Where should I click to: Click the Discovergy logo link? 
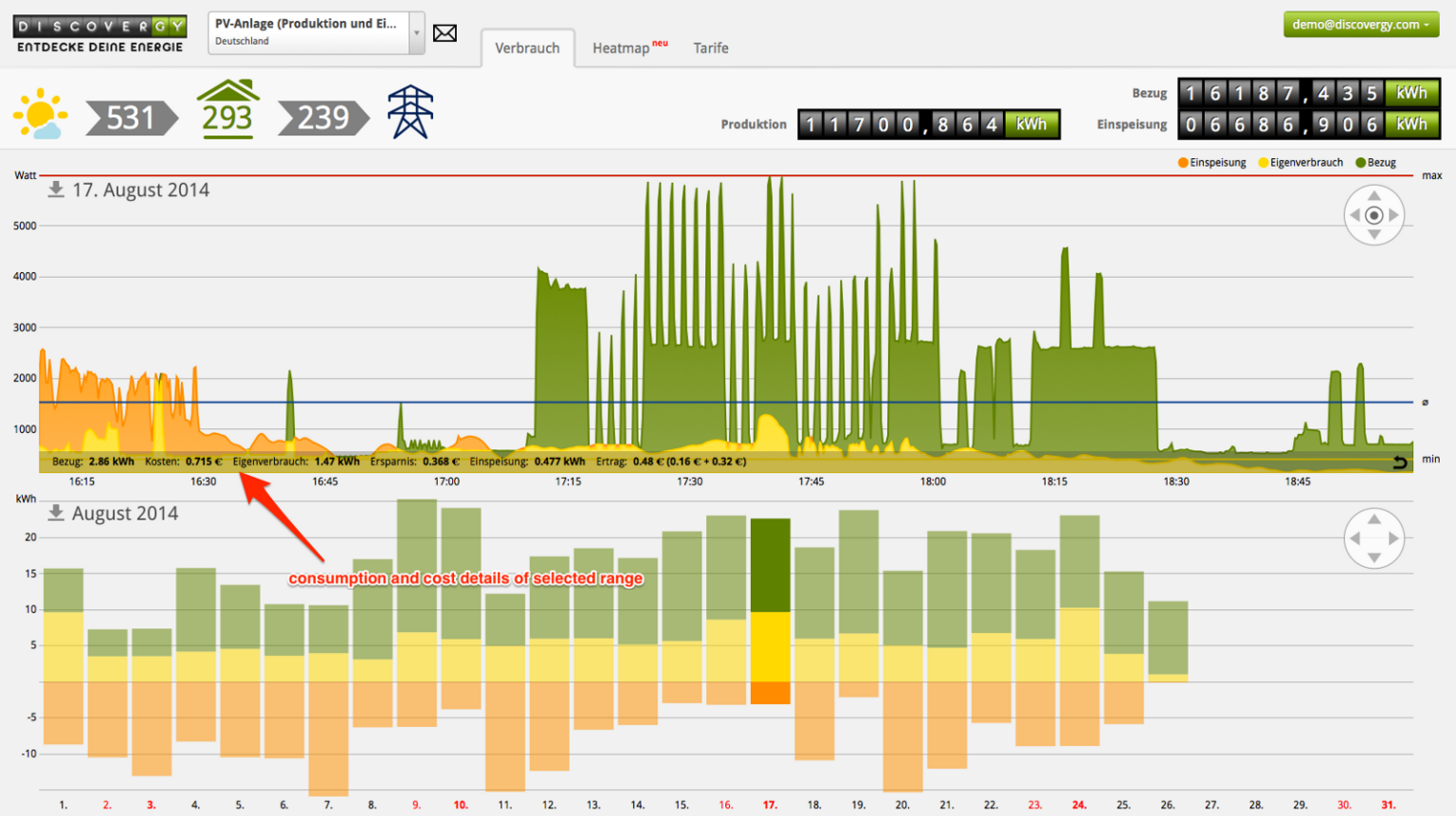(100, 33)
